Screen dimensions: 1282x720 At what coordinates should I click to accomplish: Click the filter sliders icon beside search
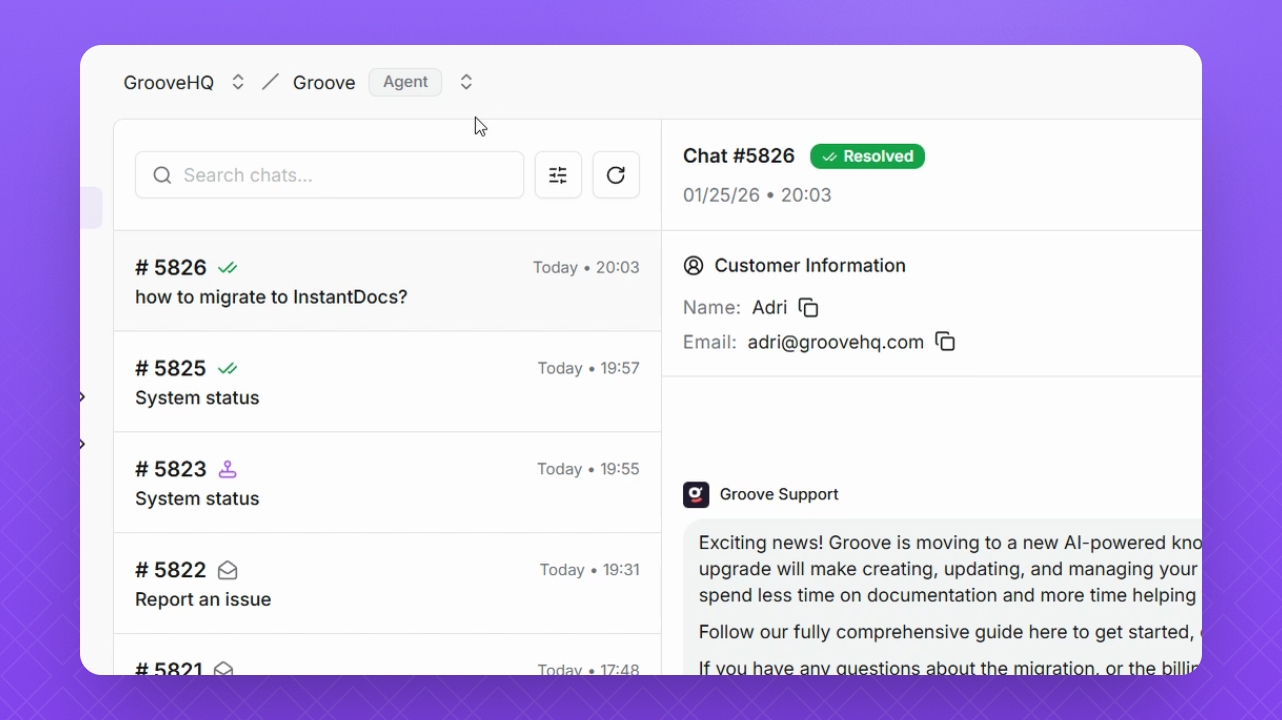pyautogui.click(x=558, y=175)
